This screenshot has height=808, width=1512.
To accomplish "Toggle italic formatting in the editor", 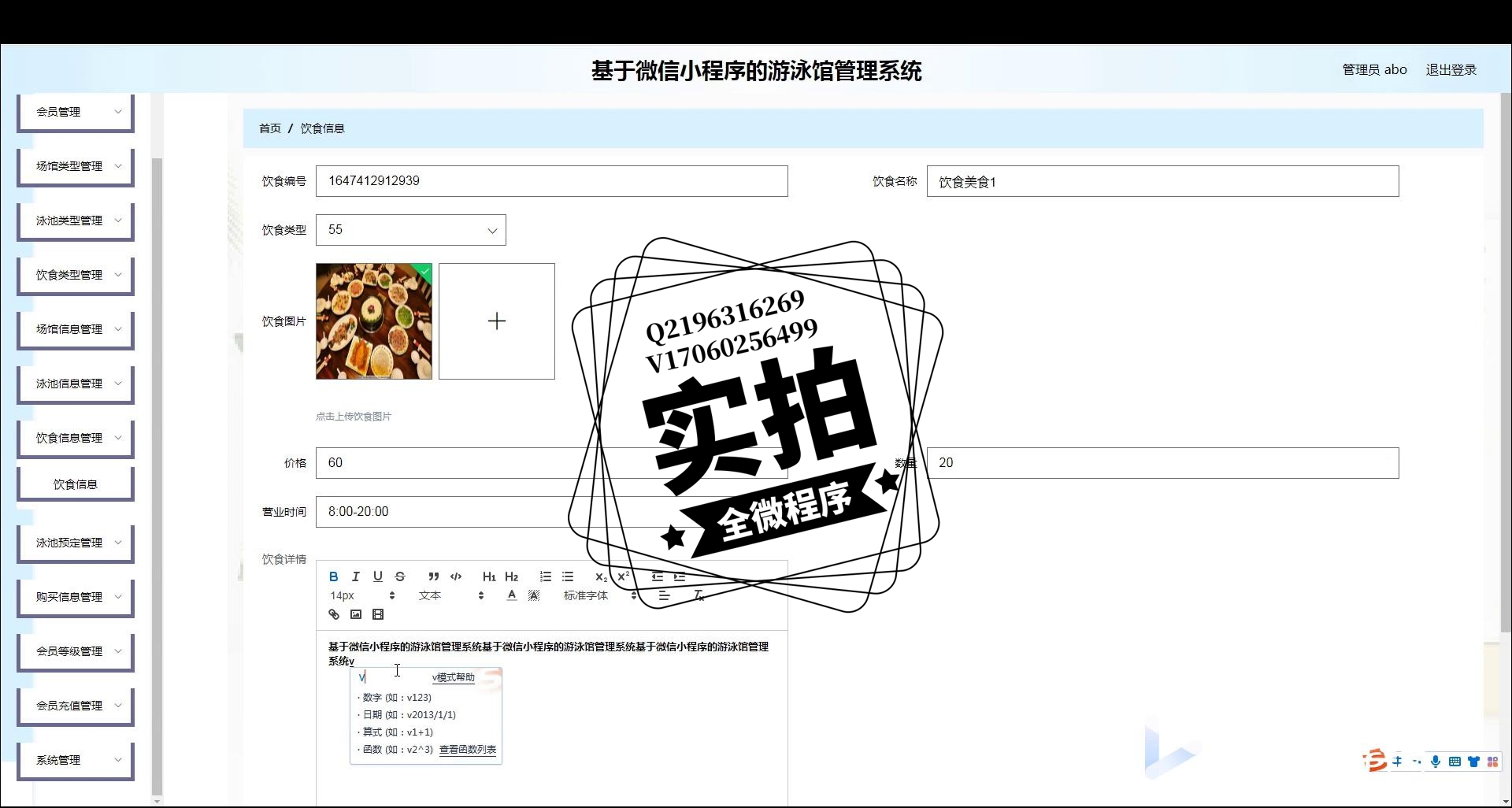I will pyautogui.click(x=355, y=576).
